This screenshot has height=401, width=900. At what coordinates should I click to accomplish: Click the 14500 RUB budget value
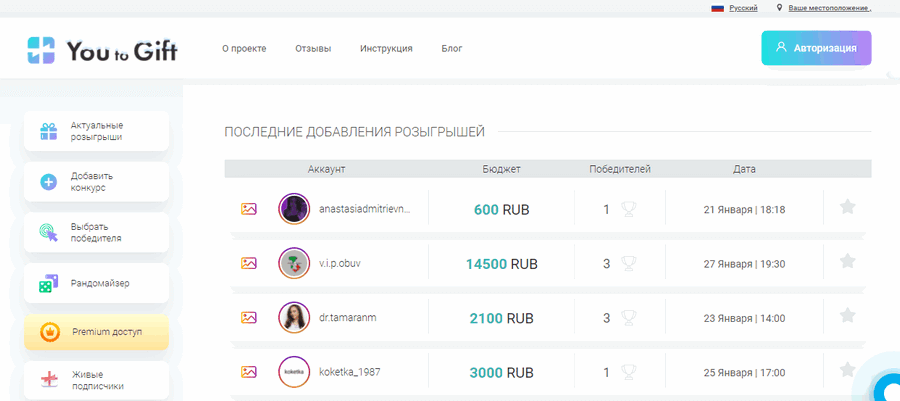click(502, 264)
